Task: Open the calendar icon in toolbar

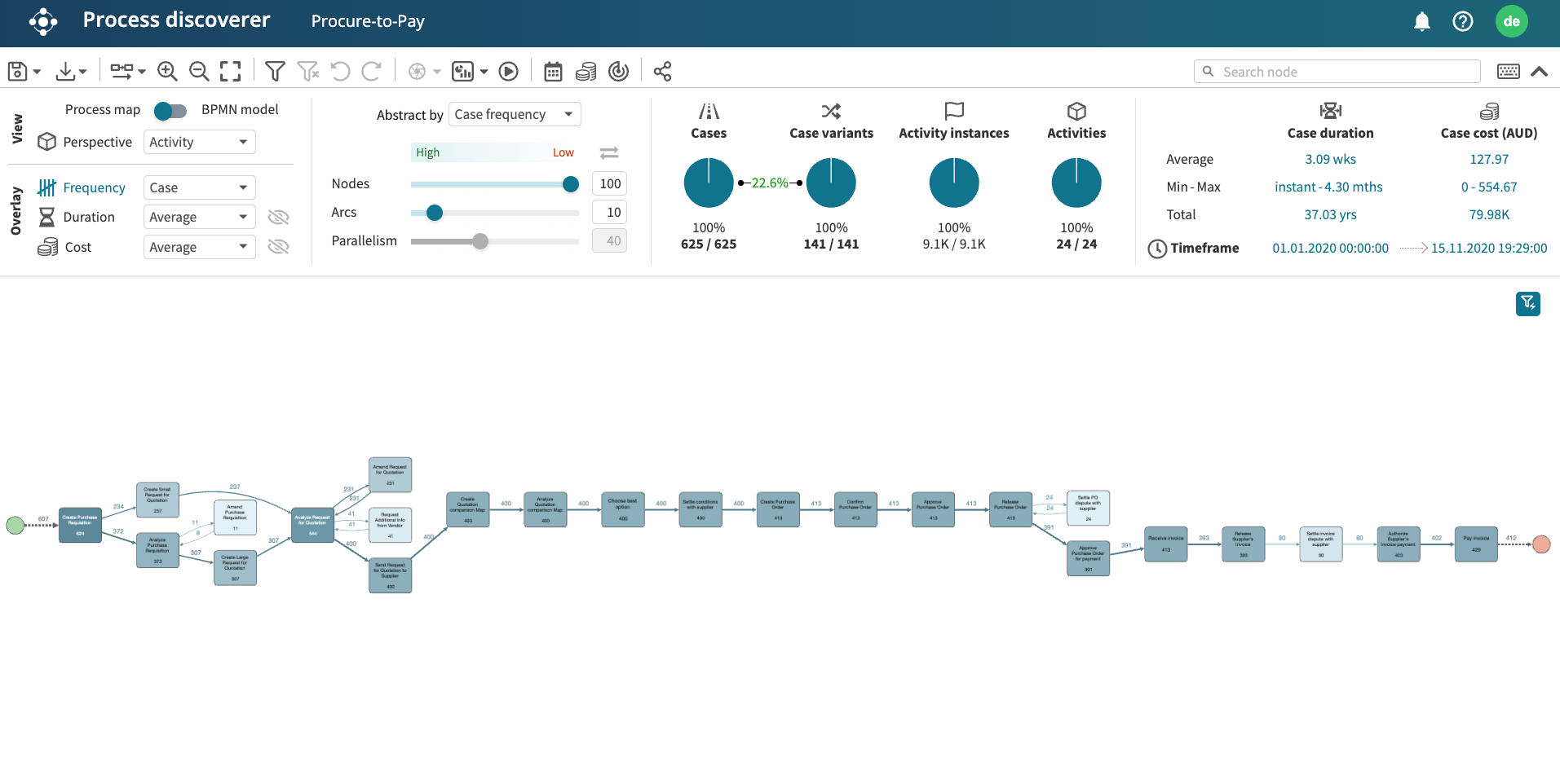Action: [x=553, y=72]
